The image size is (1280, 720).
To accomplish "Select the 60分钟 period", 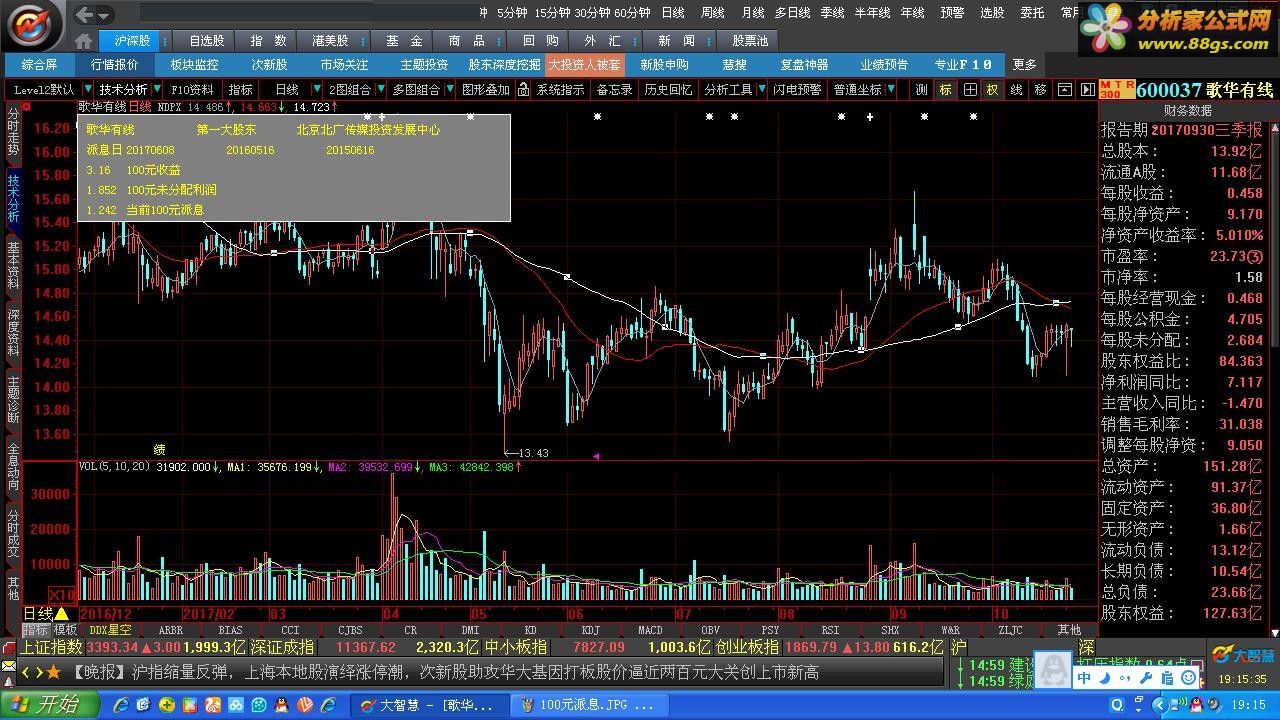I will [632, 13].
